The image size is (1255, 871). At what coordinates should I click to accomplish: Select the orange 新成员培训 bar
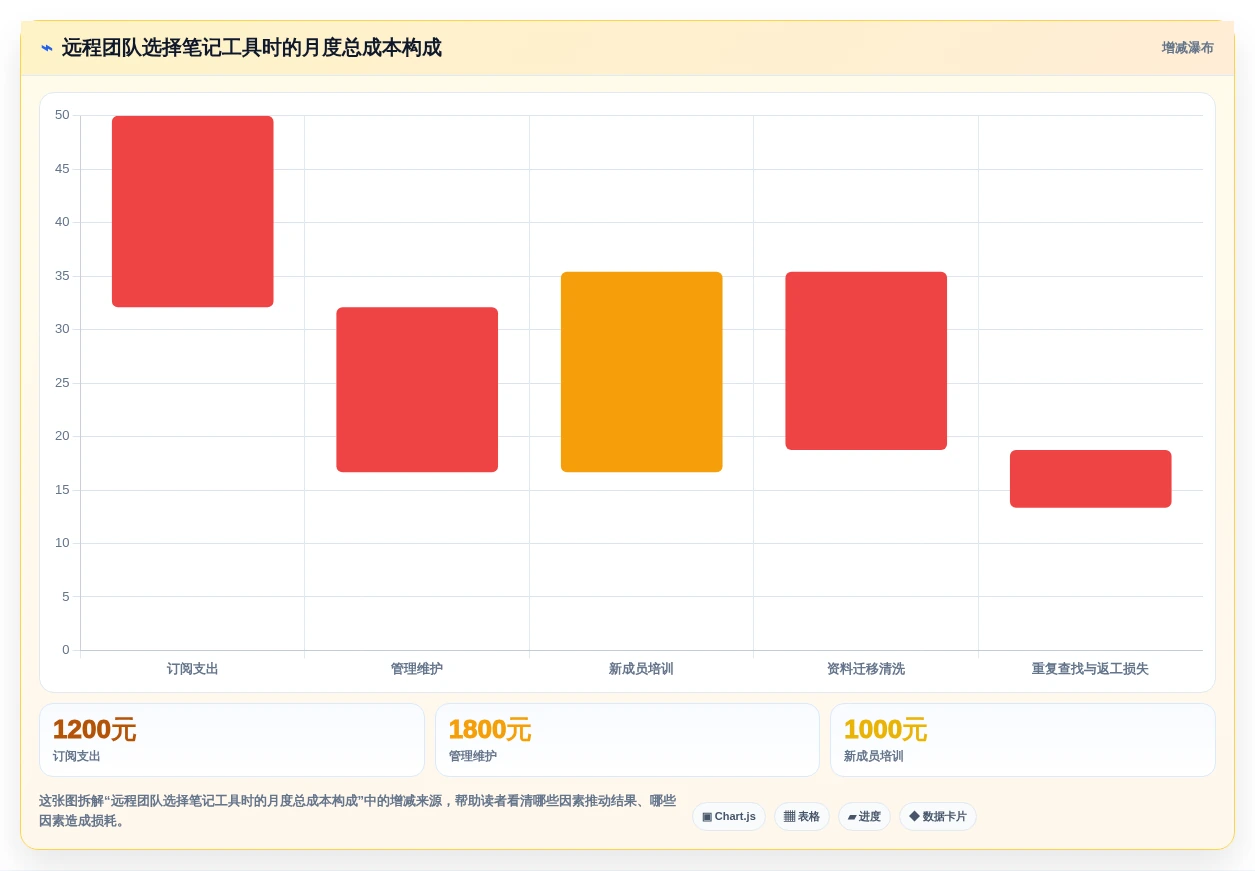click(642, 372)
